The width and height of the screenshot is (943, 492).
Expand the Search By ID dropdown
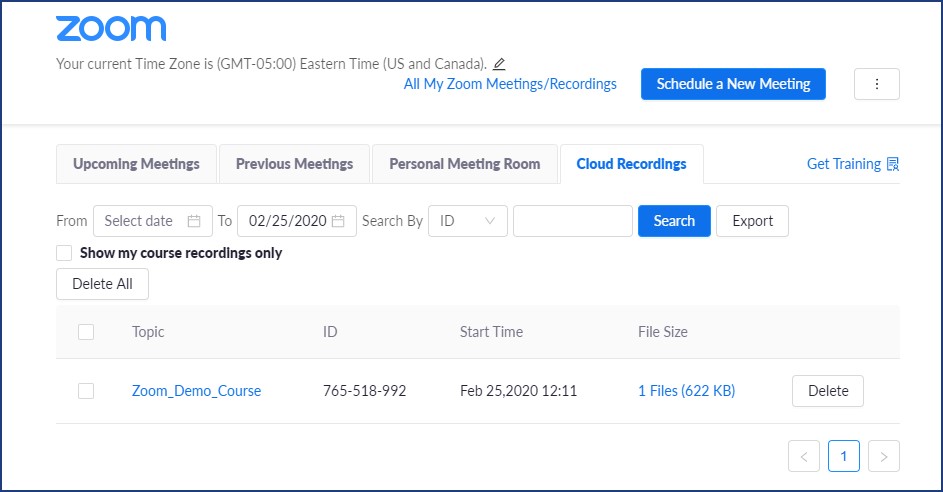[x=467, y=221]
